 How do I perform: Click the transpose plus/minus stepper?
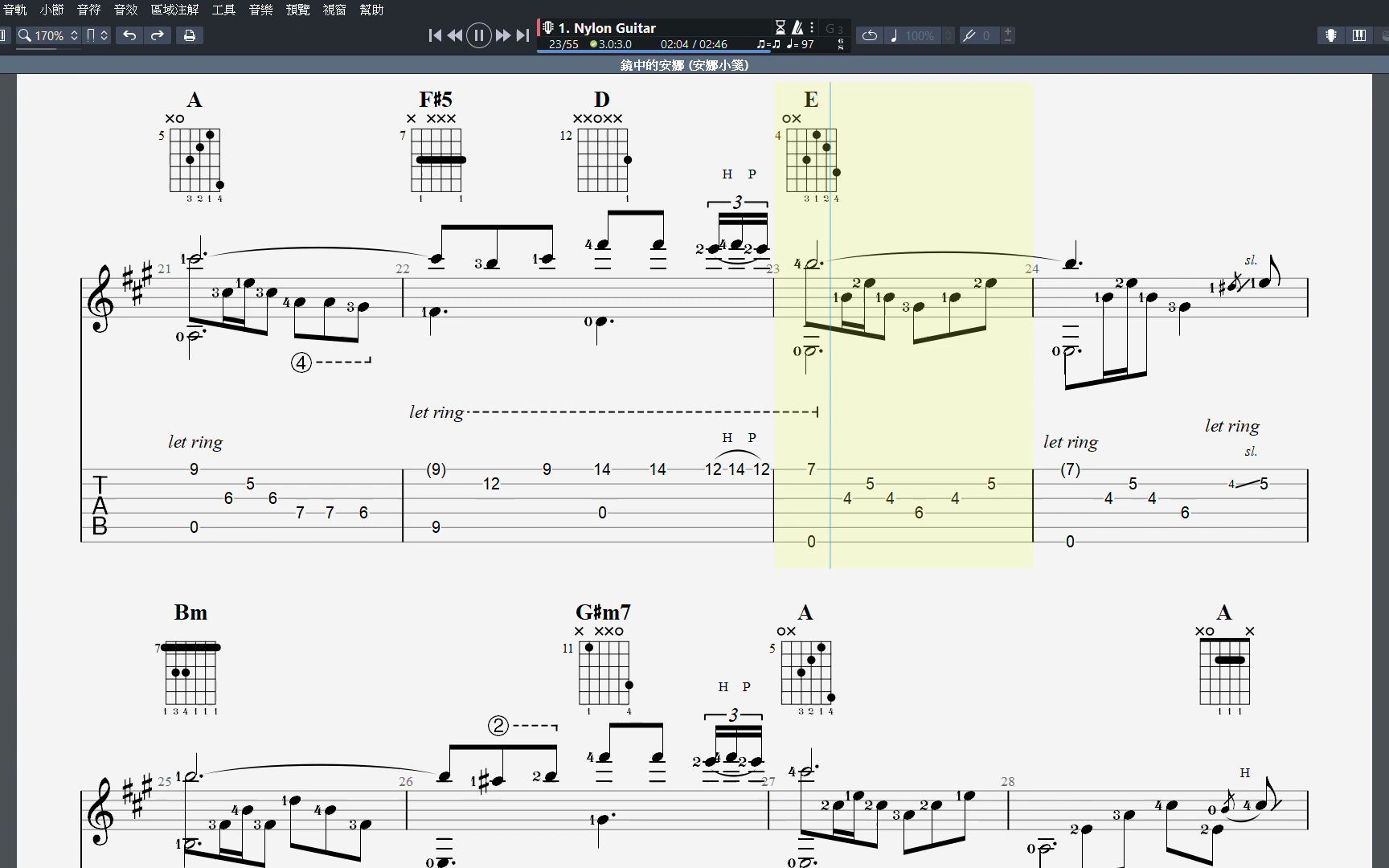point(1008,35)
